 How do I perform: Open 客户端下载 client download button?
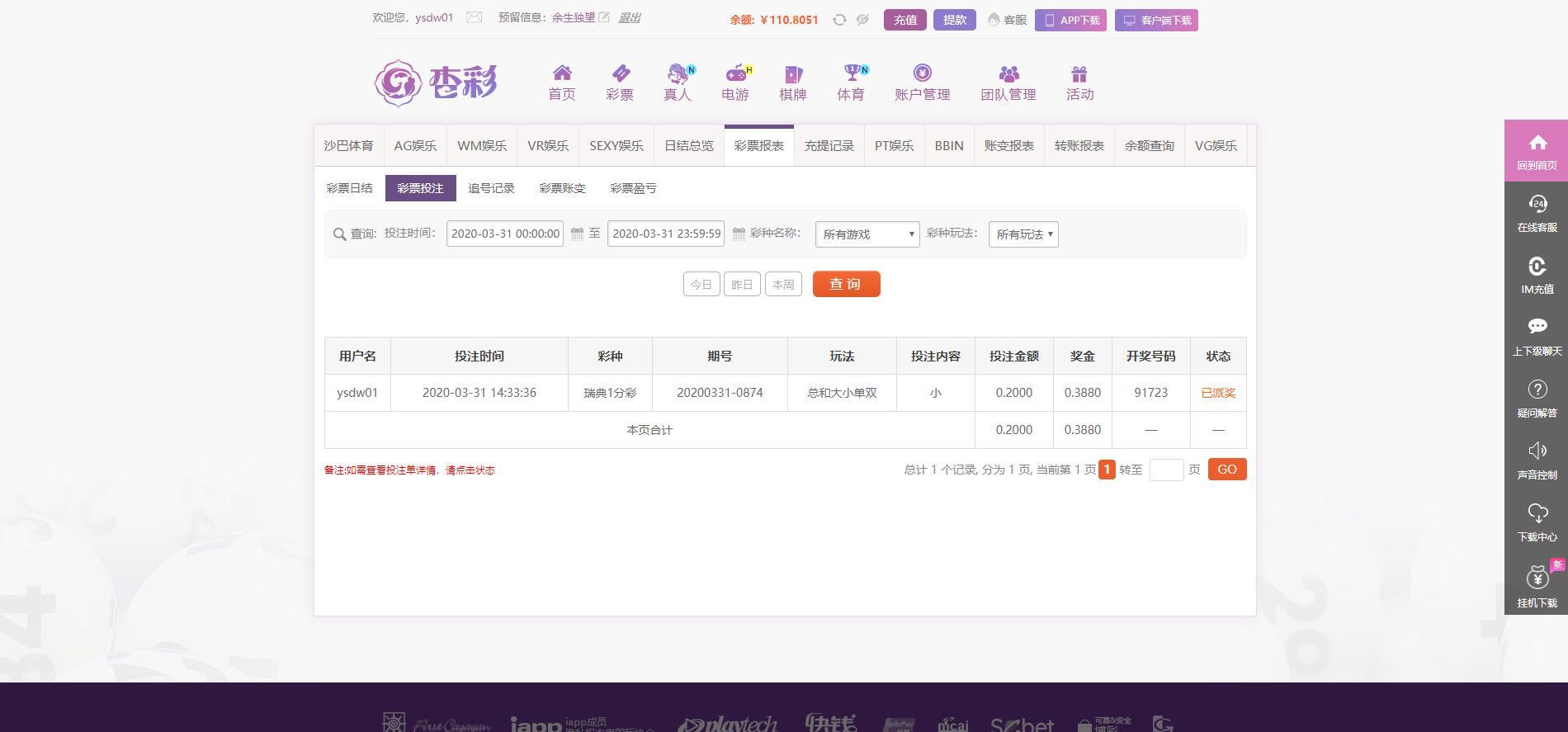pyautogui.click(x=1156, y=20)
